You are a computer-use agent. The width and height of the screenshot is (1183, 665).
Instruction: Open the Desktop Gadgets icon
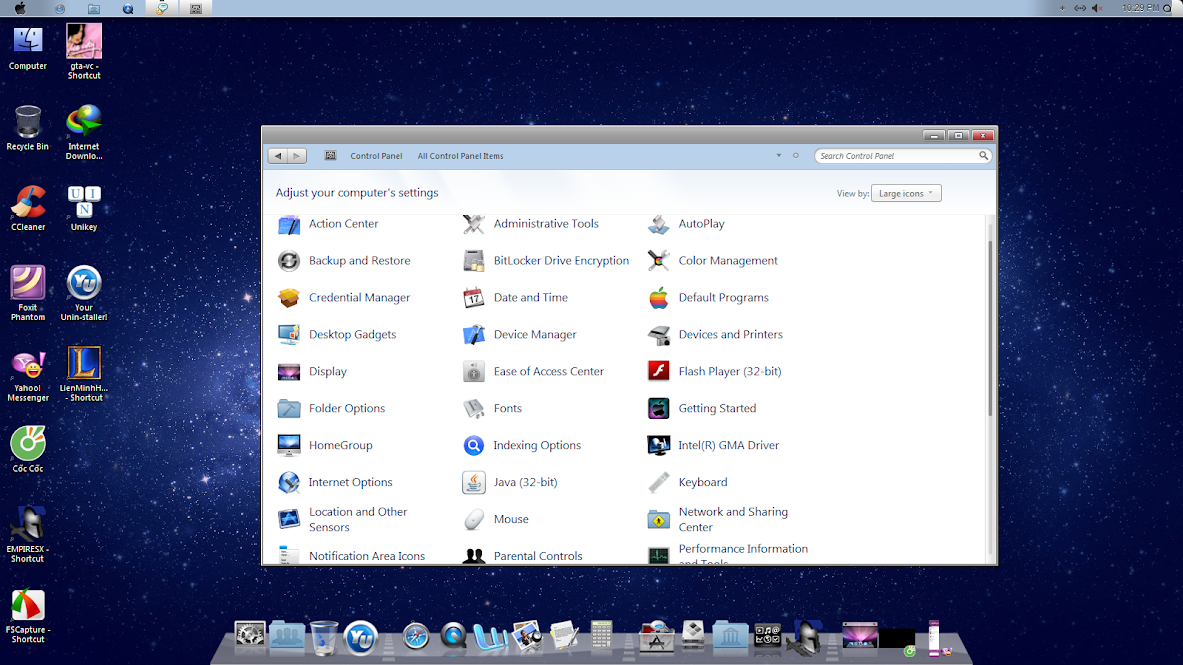coord(289,335)
